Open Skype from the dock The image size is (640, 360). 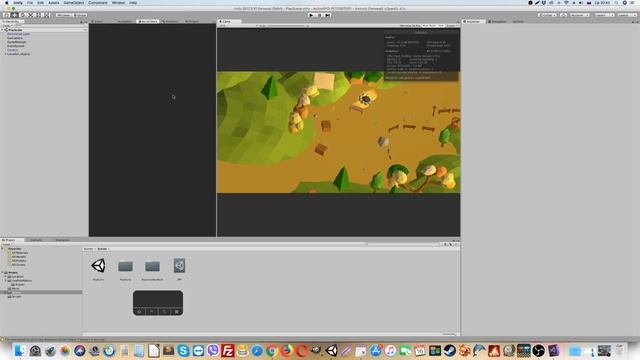(x=183, y=350)
